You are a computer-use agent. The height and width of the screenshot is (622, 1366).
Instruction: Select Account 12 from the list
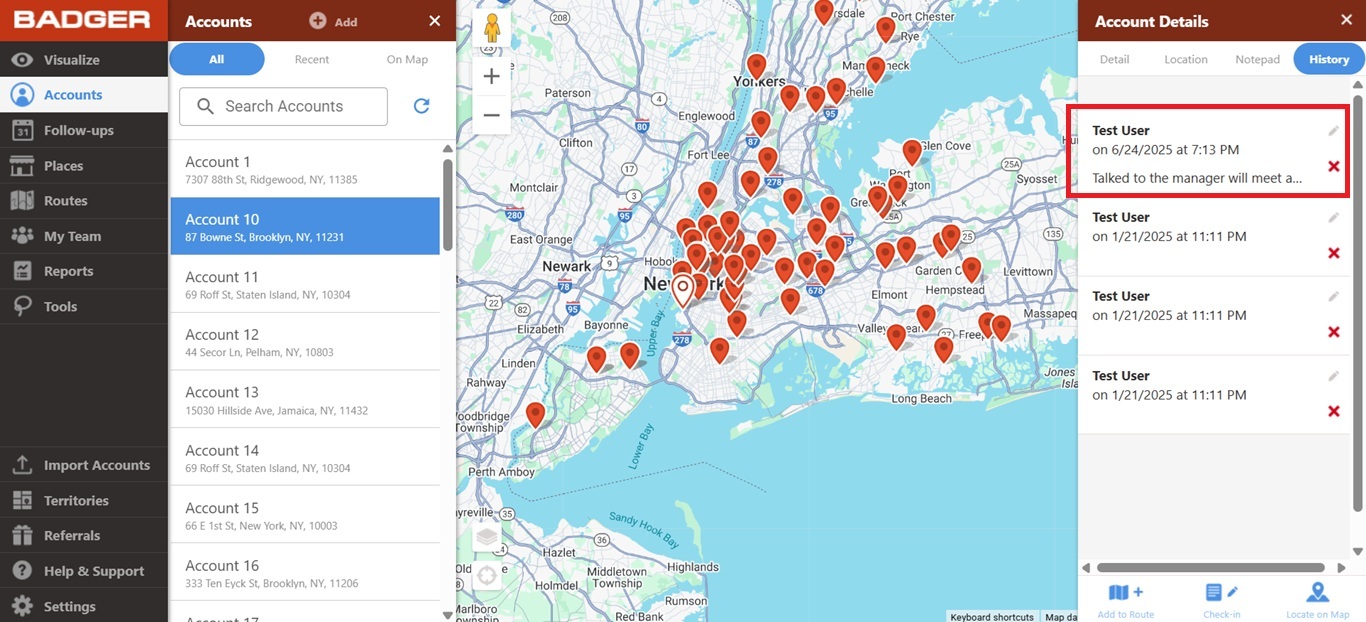(290, 340)
